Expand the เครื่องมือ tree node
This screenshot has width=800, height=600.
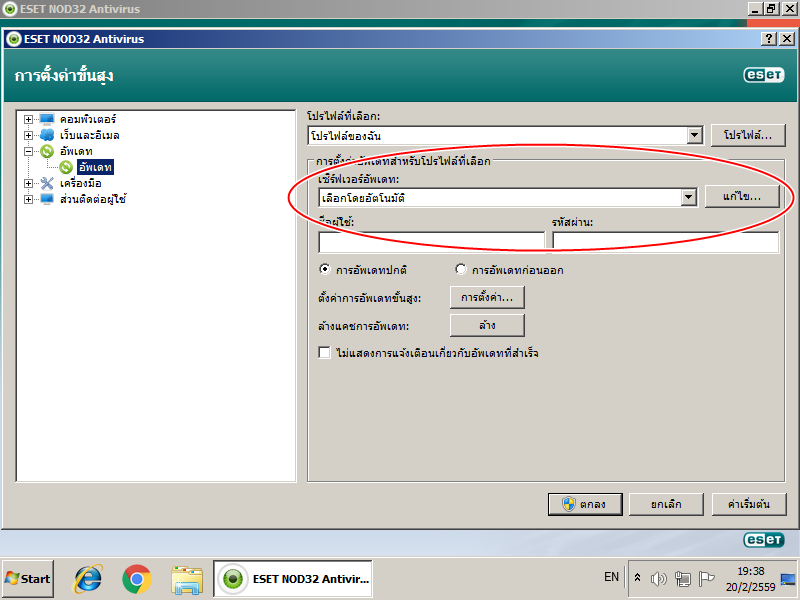click(29, 183)
